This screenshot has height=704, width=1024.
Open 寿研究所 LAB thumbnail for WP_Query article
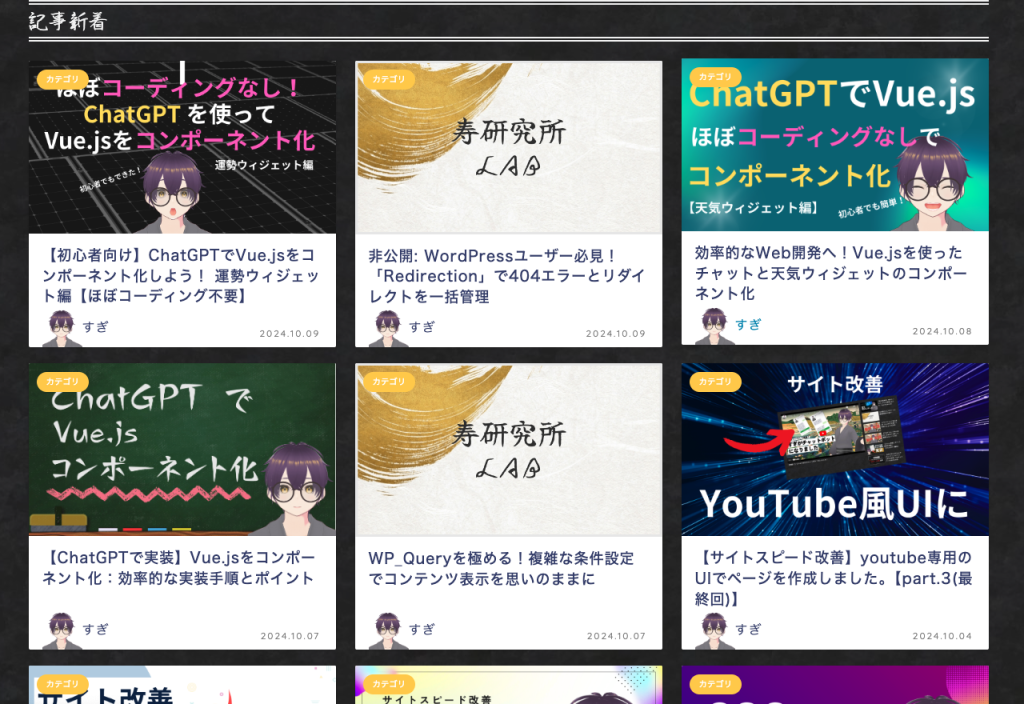(x=508, y=450)
